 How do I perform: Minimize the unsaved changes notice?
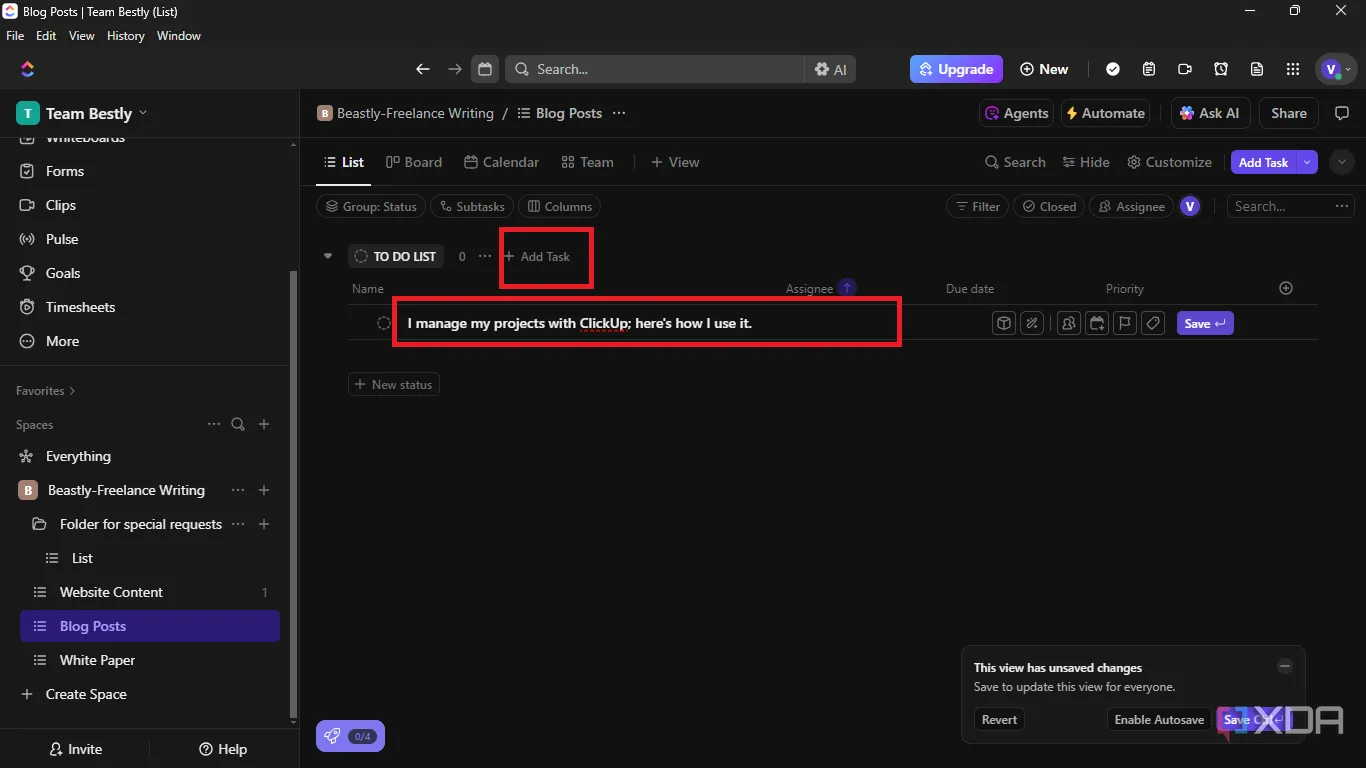coord(1285,666)
